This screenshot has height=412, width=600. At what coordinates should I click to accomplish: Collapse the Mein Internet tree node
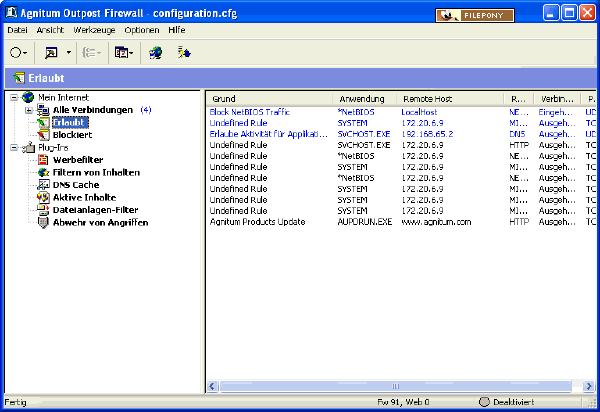click(14, 98)
